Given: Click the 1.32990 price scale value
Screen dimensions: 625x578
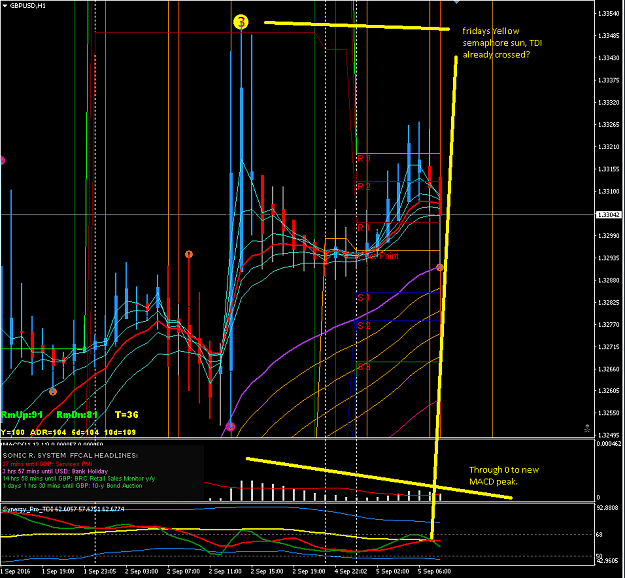Looking at the screenshot, I should [x=609, y=236].
